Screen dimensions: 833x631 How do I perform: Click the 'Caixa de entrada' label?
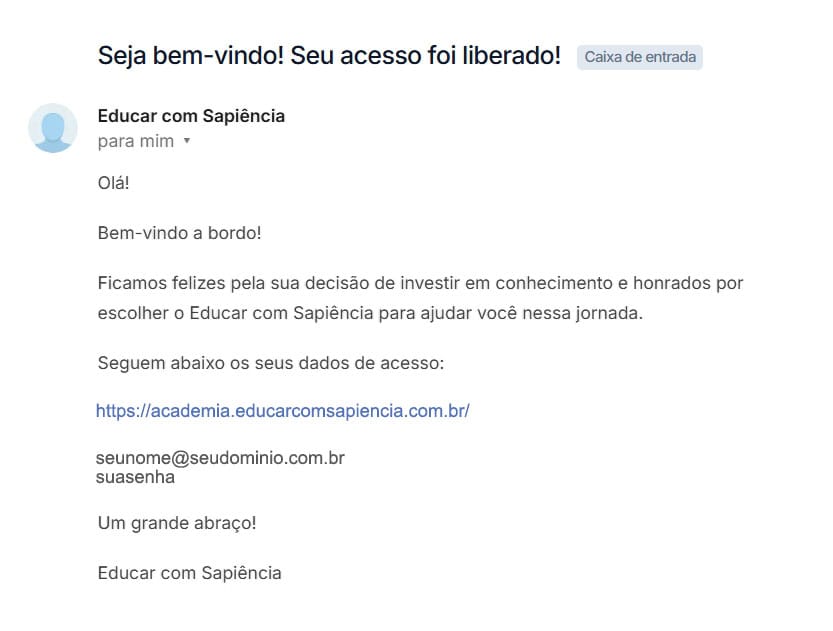pyautogui.click(x=639, y=57)
